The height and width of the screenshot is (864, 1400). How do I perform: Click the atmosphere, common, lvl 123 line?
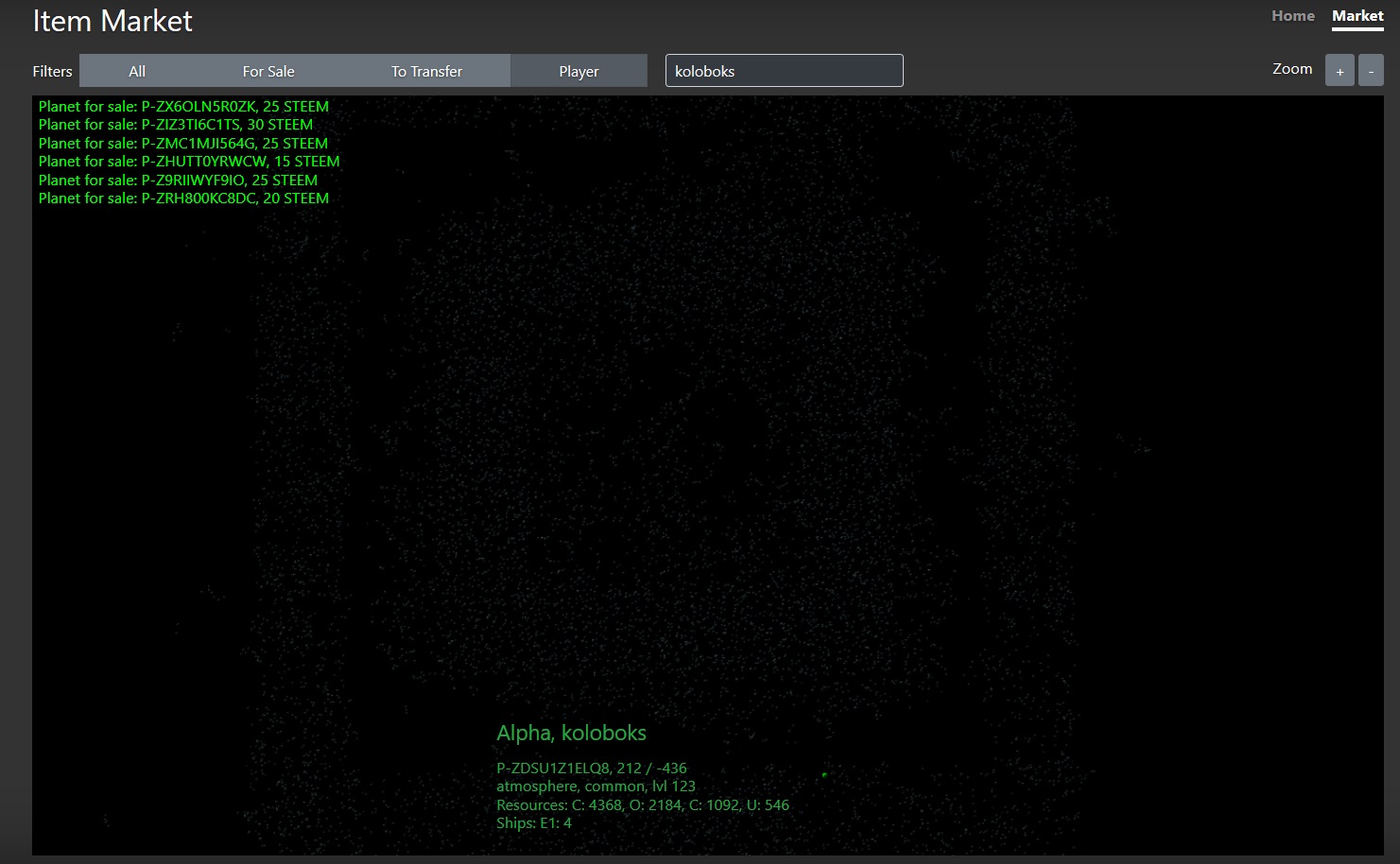tap(596, 786)
